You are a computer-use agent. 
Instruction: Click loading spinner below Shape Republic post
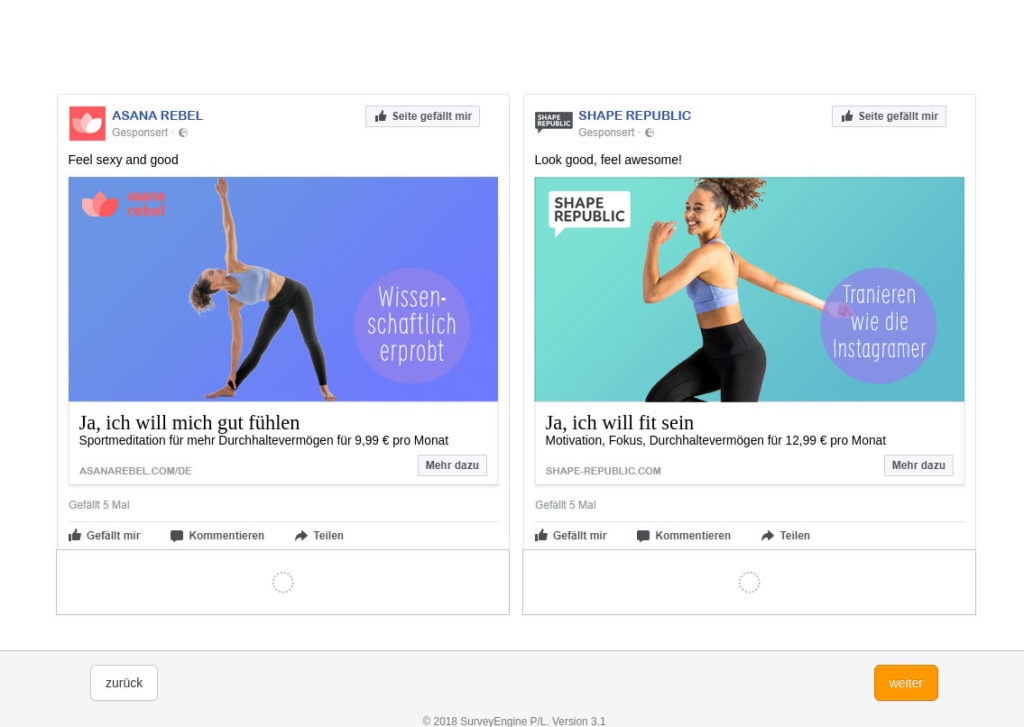pos(749,582)
